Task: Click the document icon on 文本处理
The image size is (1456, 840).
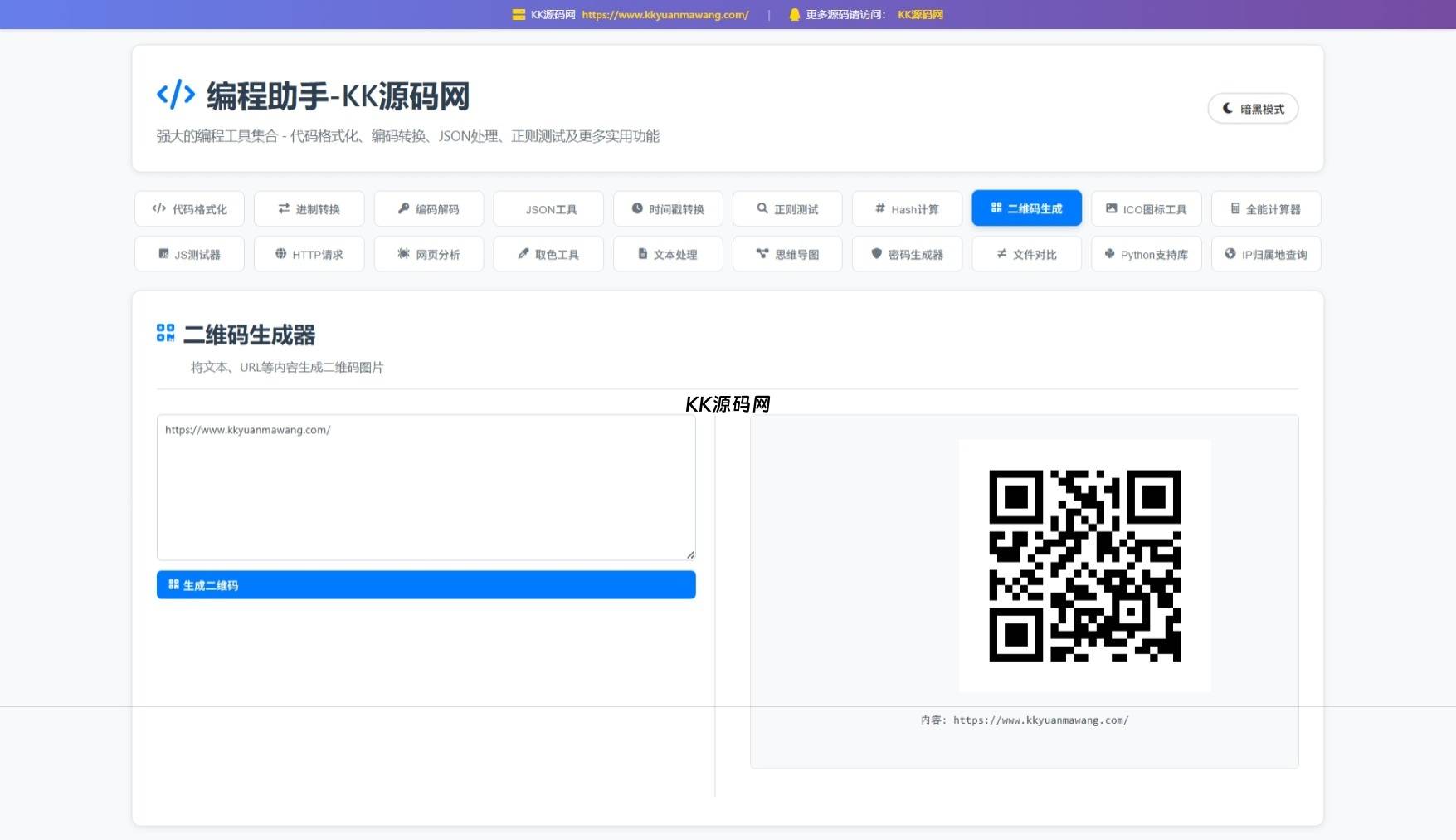Action: [x=642, y=253]
